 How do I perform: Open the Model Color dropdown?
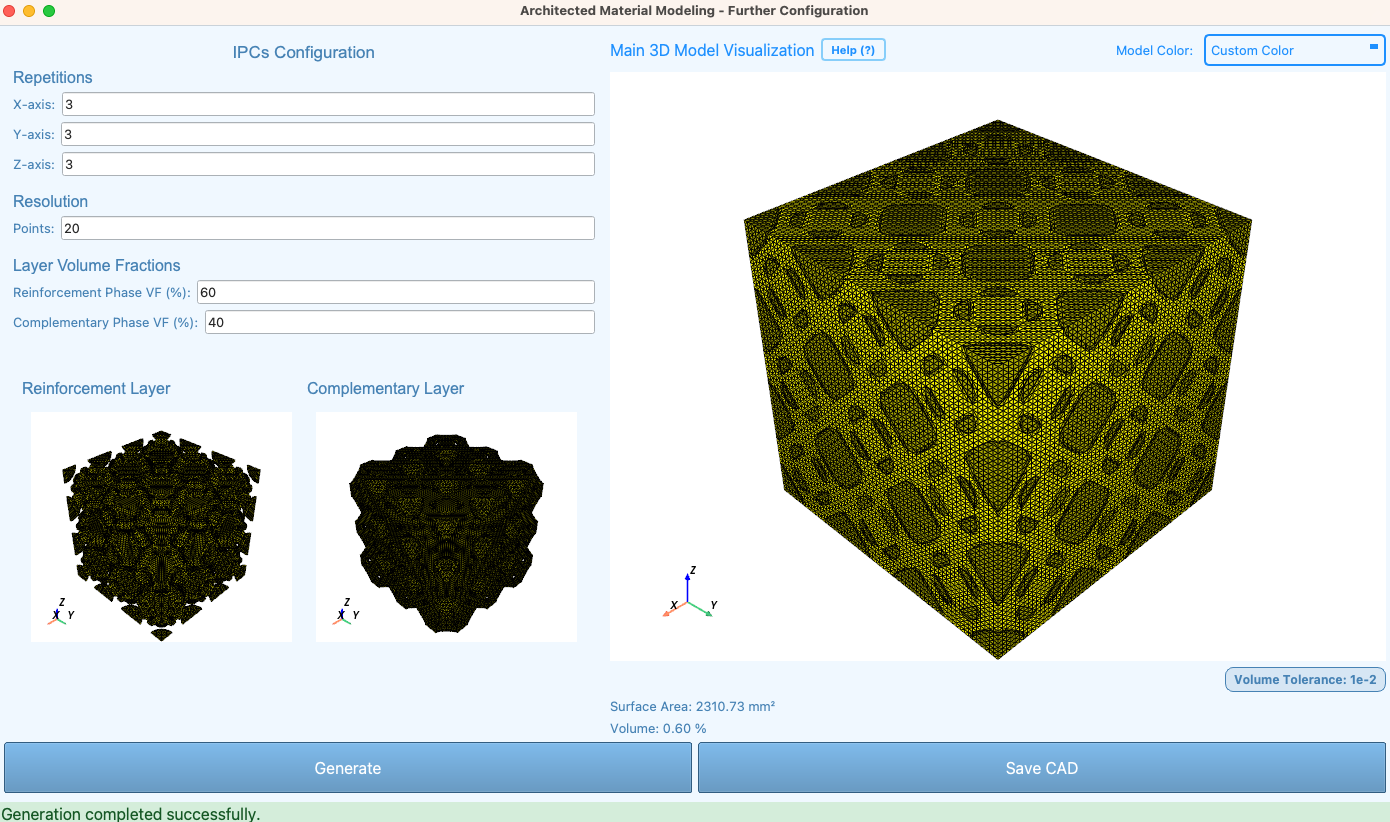(1294, 50)
